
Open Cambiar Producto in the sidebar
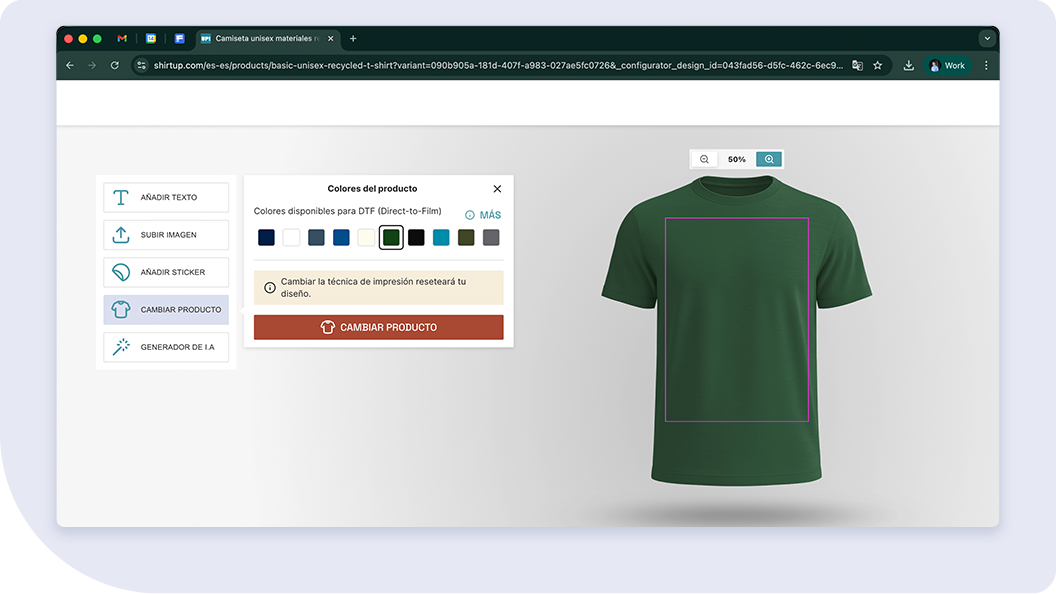166,310
